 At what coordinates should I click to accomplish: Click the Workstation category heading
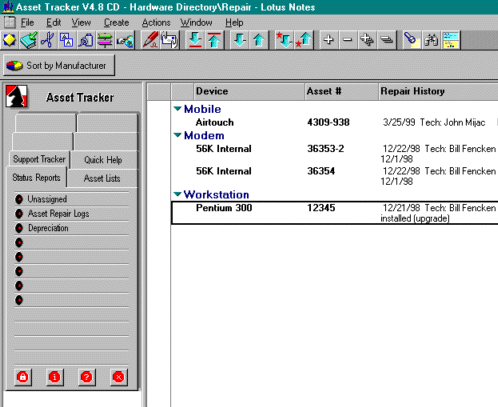[x=216, y=194]
